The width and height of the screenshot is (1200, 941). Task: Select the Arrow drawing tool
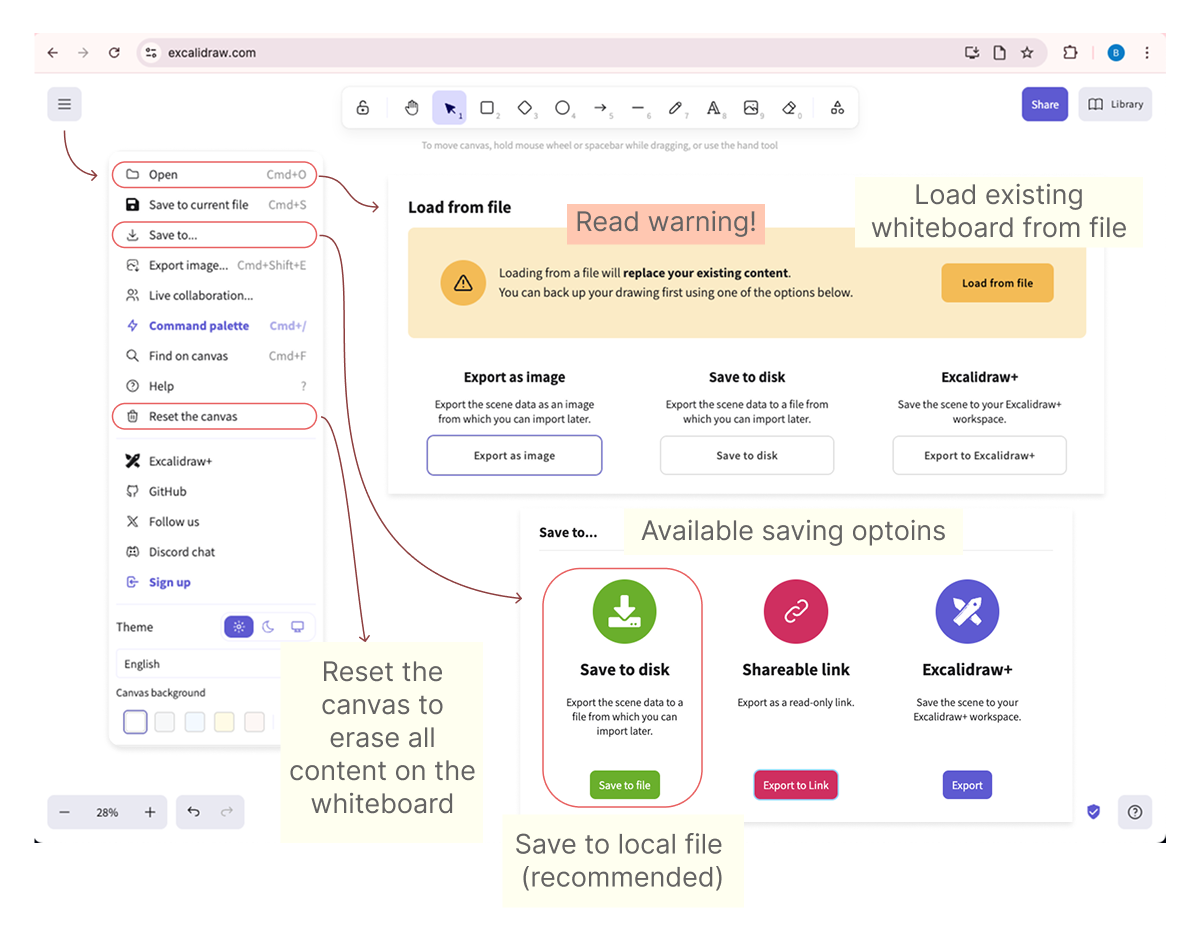coord(600,108)
